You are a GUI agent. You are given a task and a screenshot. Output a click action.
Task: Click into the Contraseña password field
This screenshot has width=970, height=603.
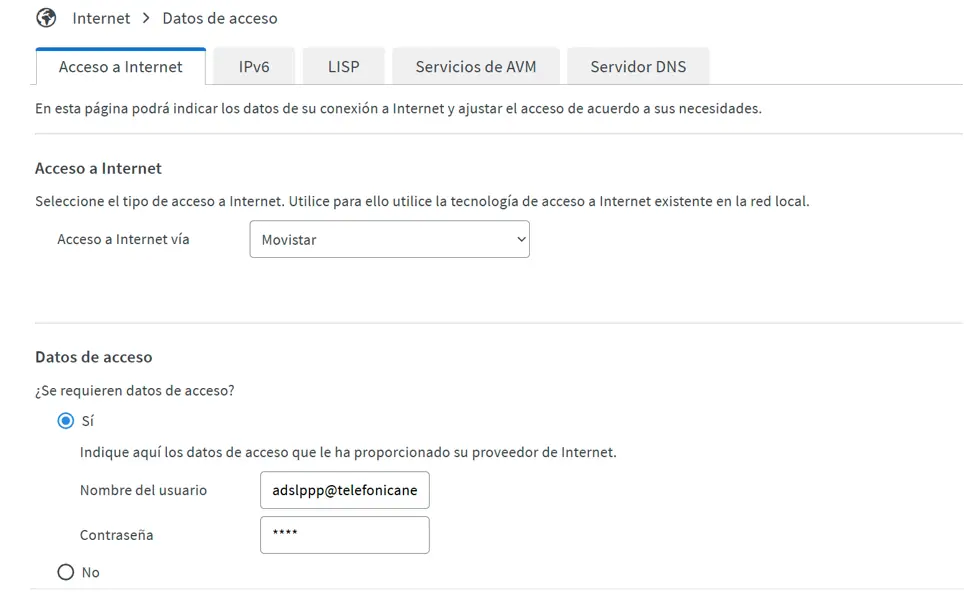(345, 535)
